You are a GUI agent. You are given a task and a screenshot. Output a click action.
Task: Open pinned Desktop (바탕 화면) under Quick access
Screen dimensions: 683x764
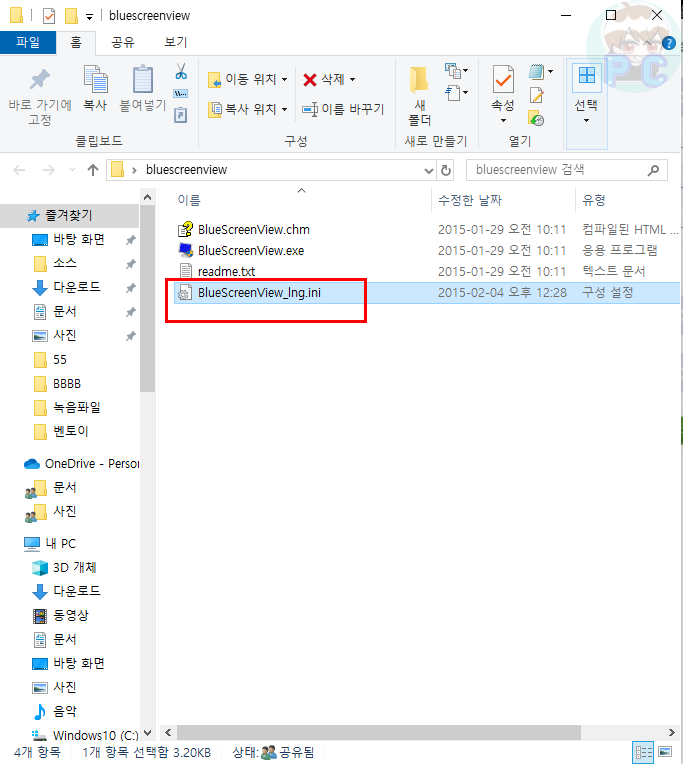[x=78, y=239]
